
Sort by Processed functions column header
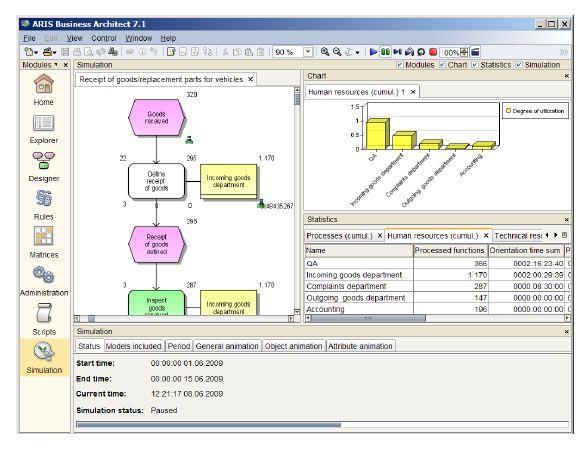coord(450,250)
